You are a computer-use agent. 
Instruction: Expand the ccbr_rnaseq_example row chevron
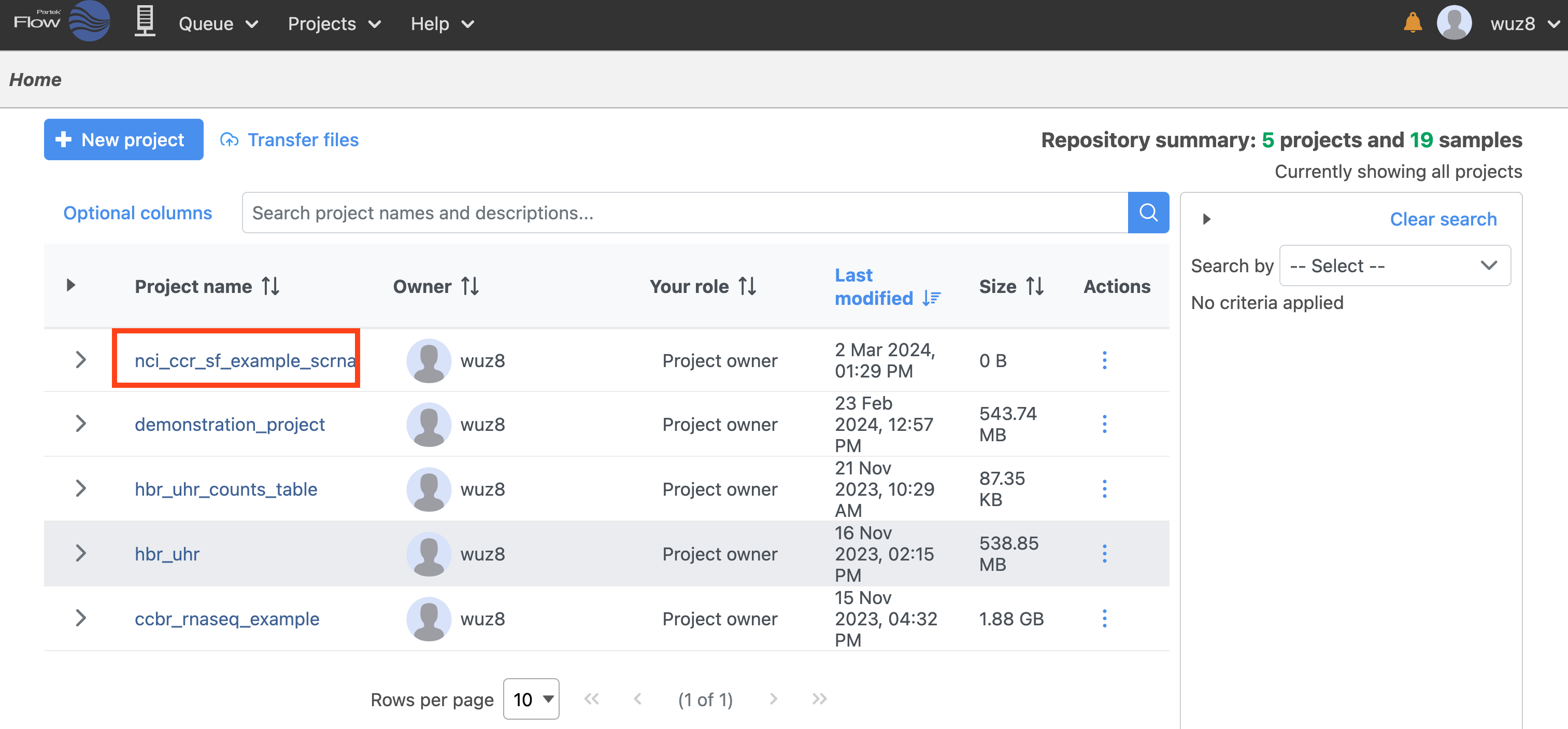pos(80,618)
